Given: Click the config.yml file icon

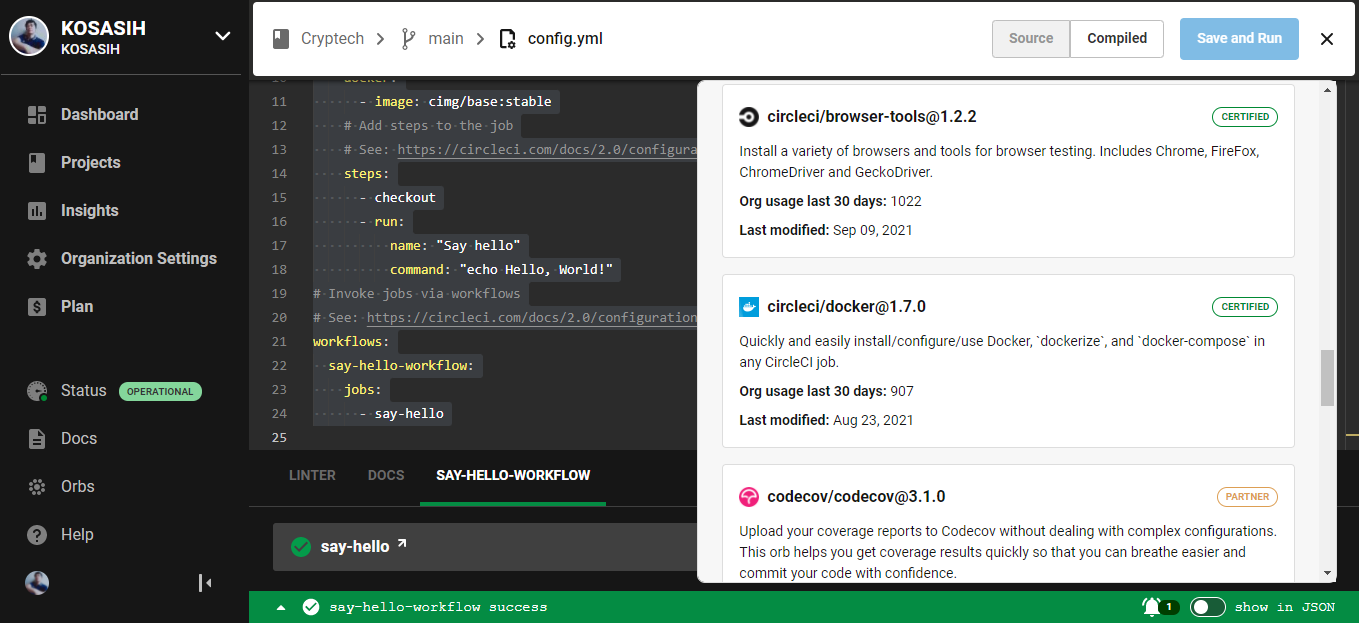Looking at the screenshot, I should pos(508,39).
